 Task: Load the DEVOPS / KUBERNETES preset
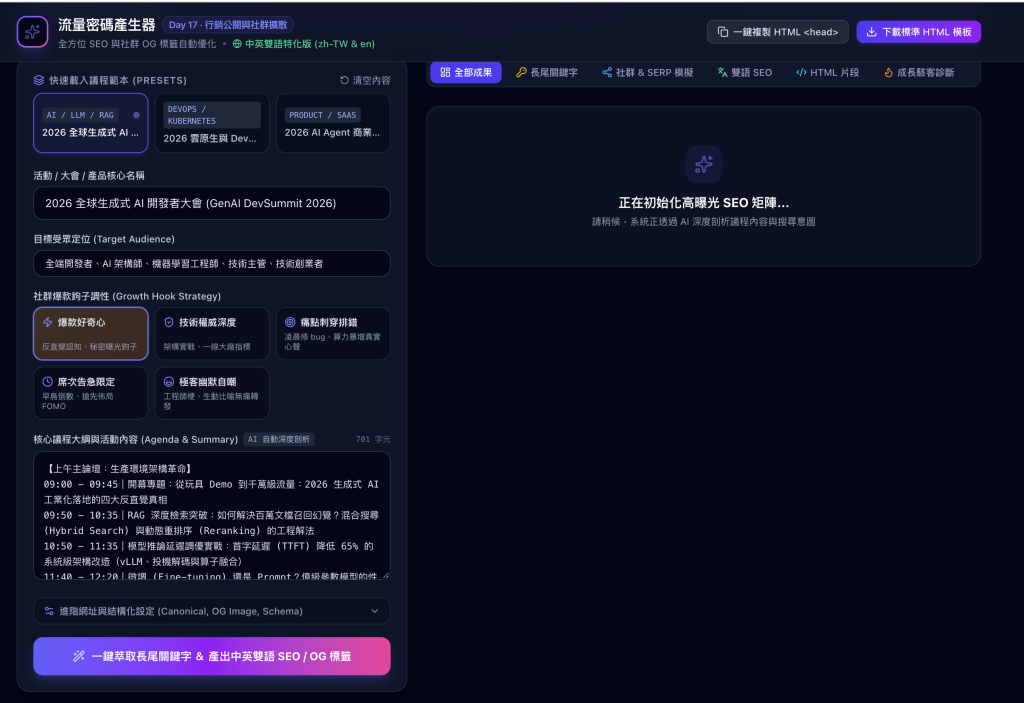pyautogui.click(x=212, y=123)
